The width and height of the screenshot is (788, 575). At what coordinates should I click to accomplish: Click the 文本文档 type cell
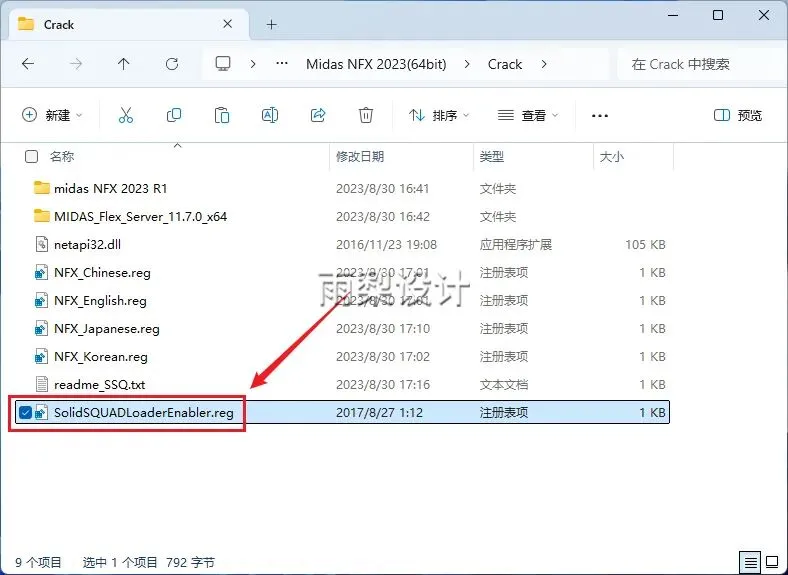504,385
